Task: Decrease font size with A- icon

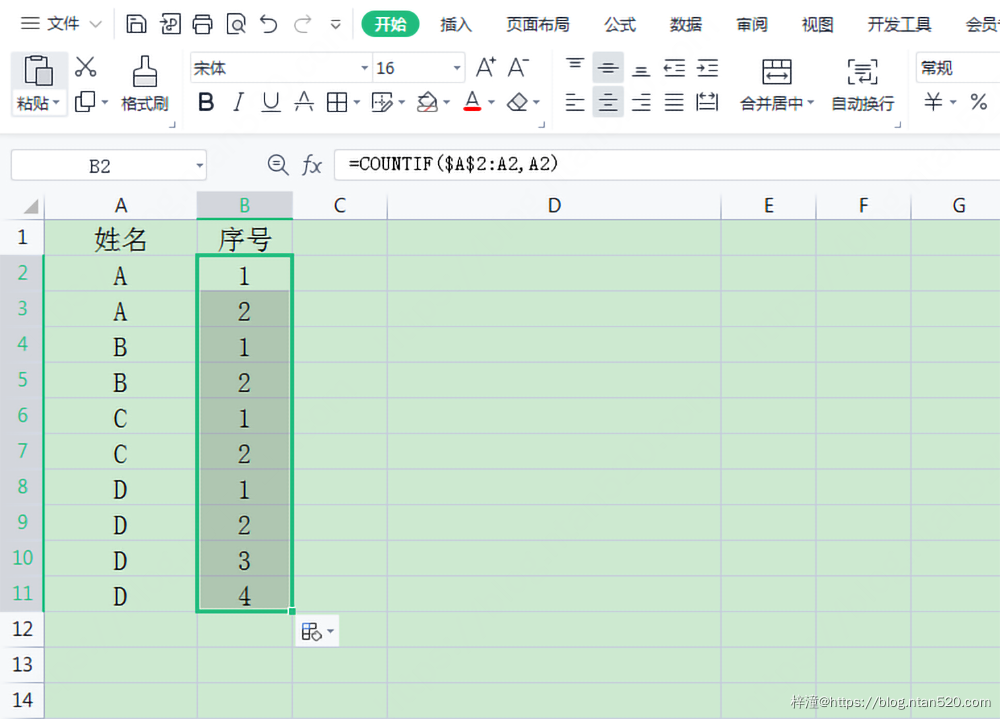Action: [518, 67]
